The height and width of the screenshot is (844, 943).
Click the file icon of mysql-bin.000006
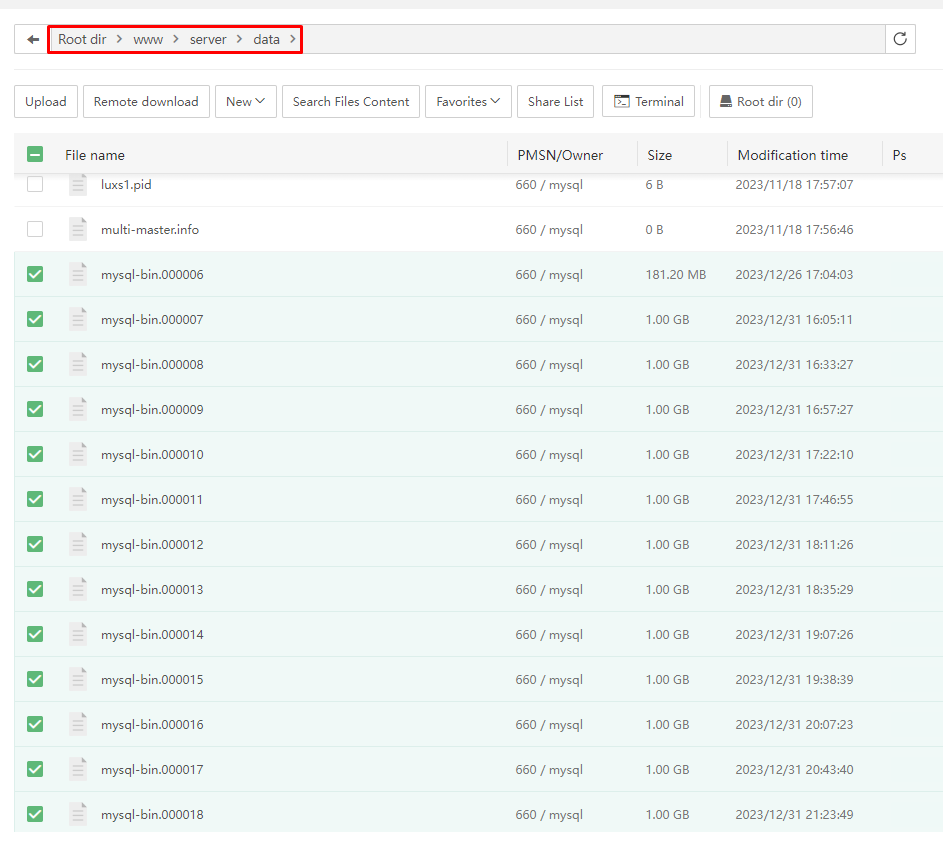click(78, 275)
